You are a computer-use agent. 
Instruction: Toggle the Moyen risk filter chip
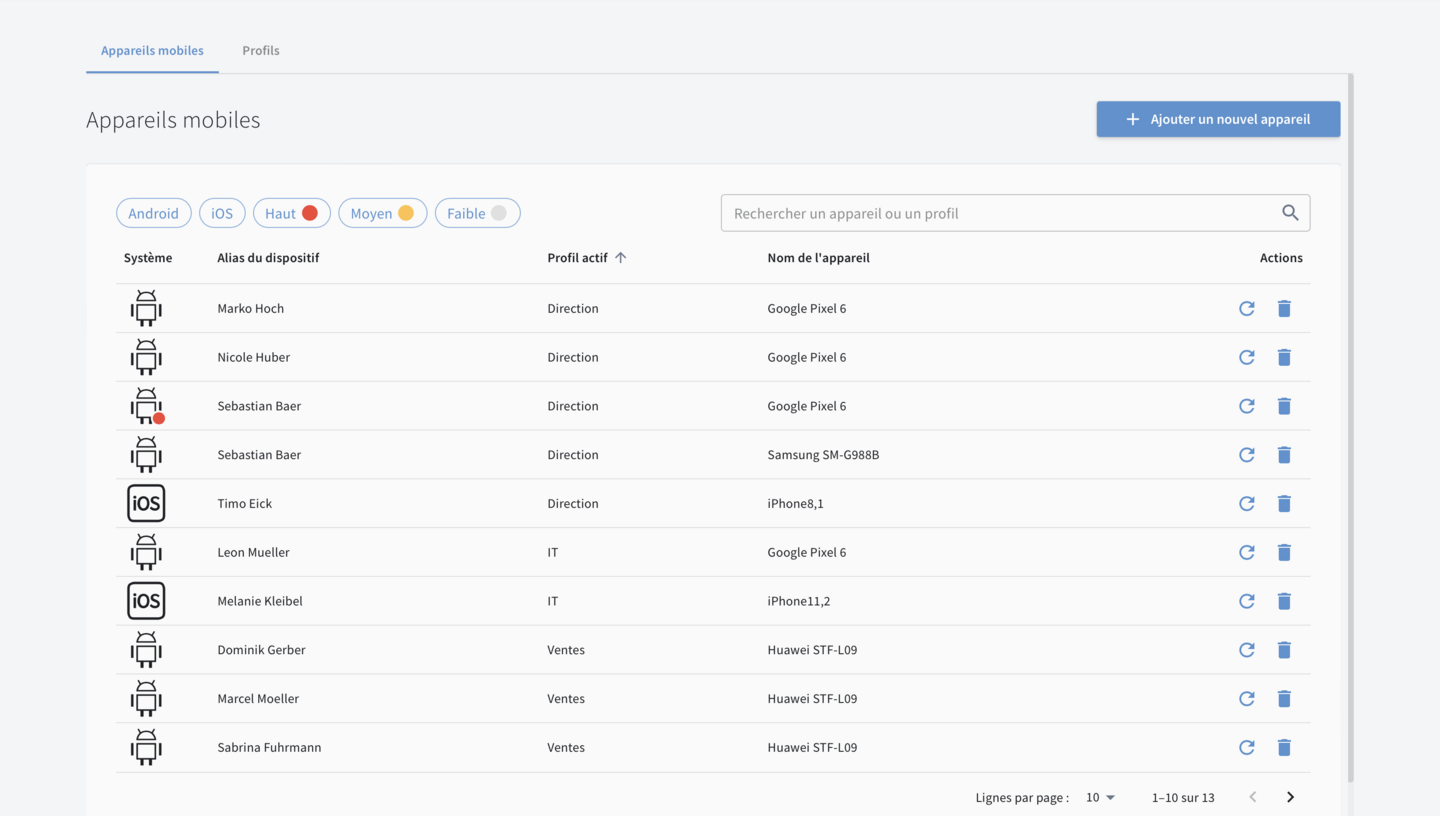[382, 213]
